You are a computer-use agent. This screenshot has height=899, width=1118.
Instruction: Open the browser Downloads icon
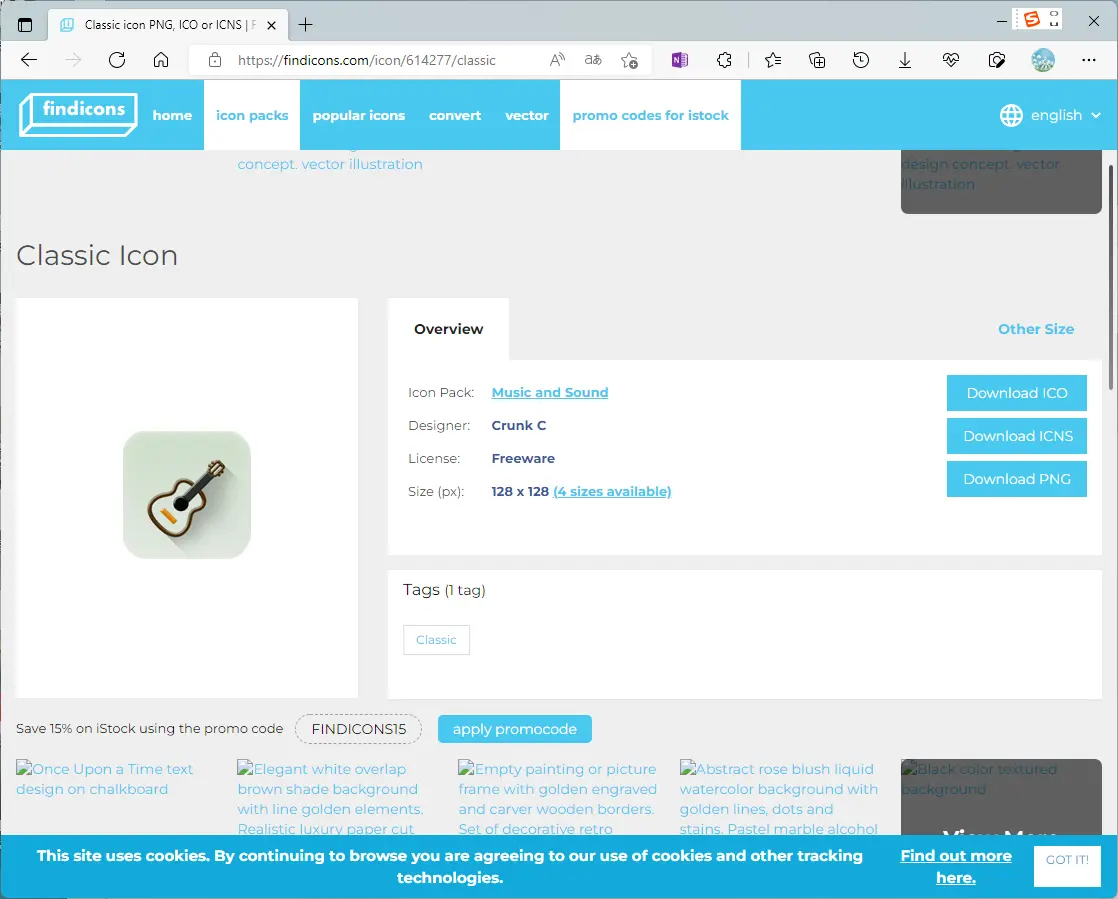(905, 60)
